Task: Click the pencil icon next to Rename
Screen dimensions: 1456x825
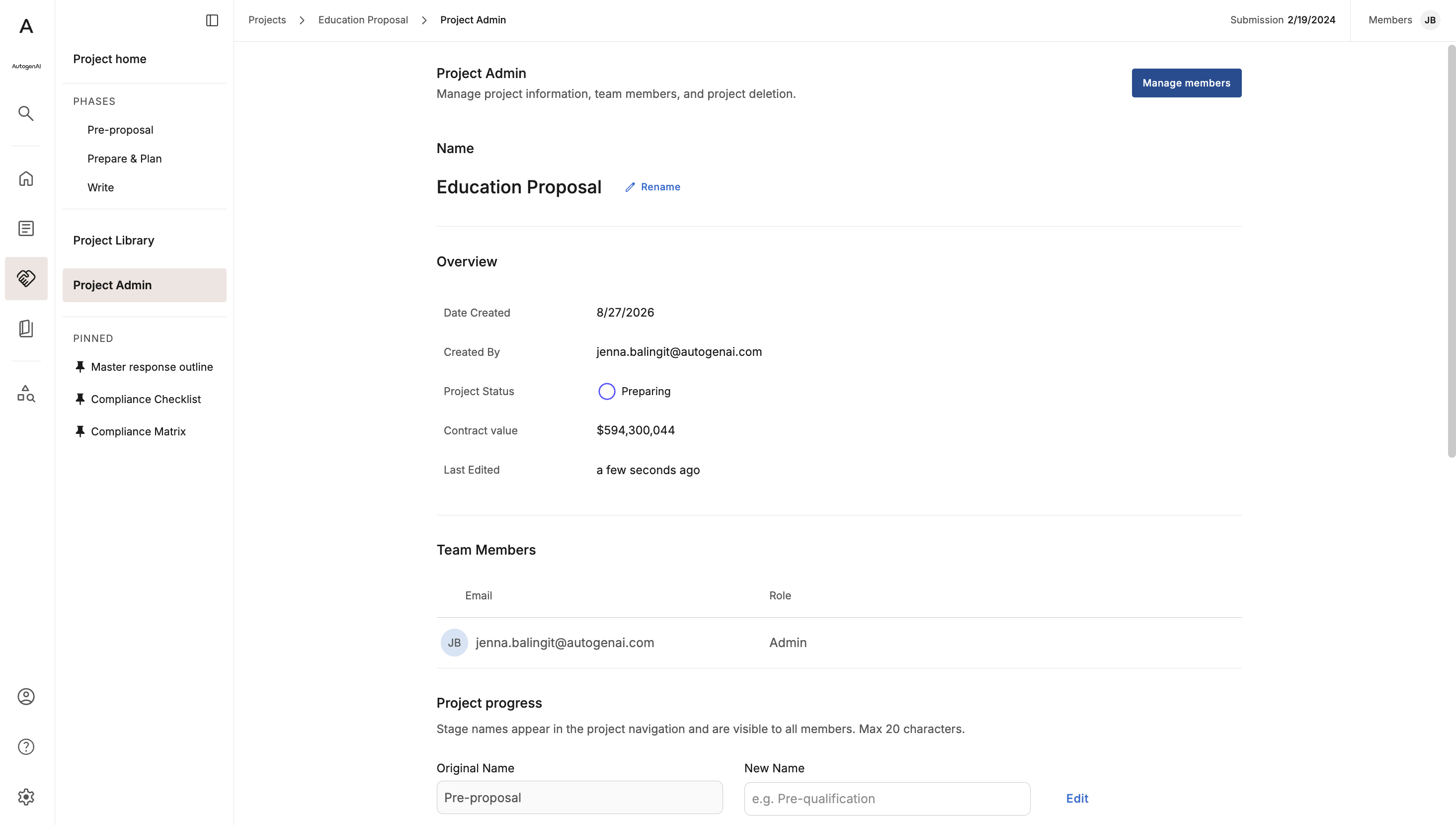Action: click(630, 187)
